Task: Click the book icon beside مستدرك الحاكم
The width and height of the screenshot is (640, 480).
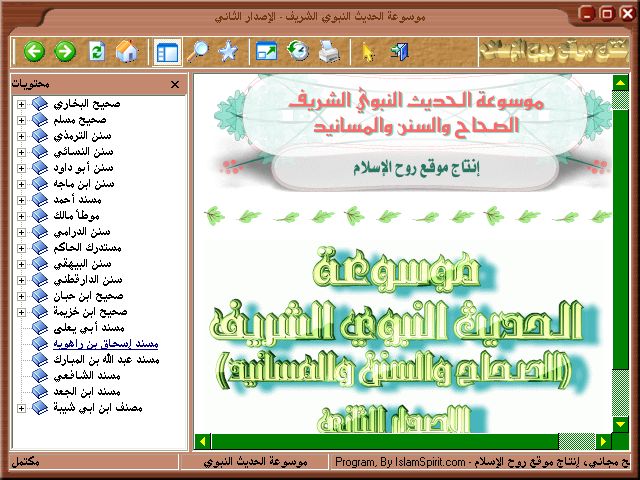Action: pos(40,248)
